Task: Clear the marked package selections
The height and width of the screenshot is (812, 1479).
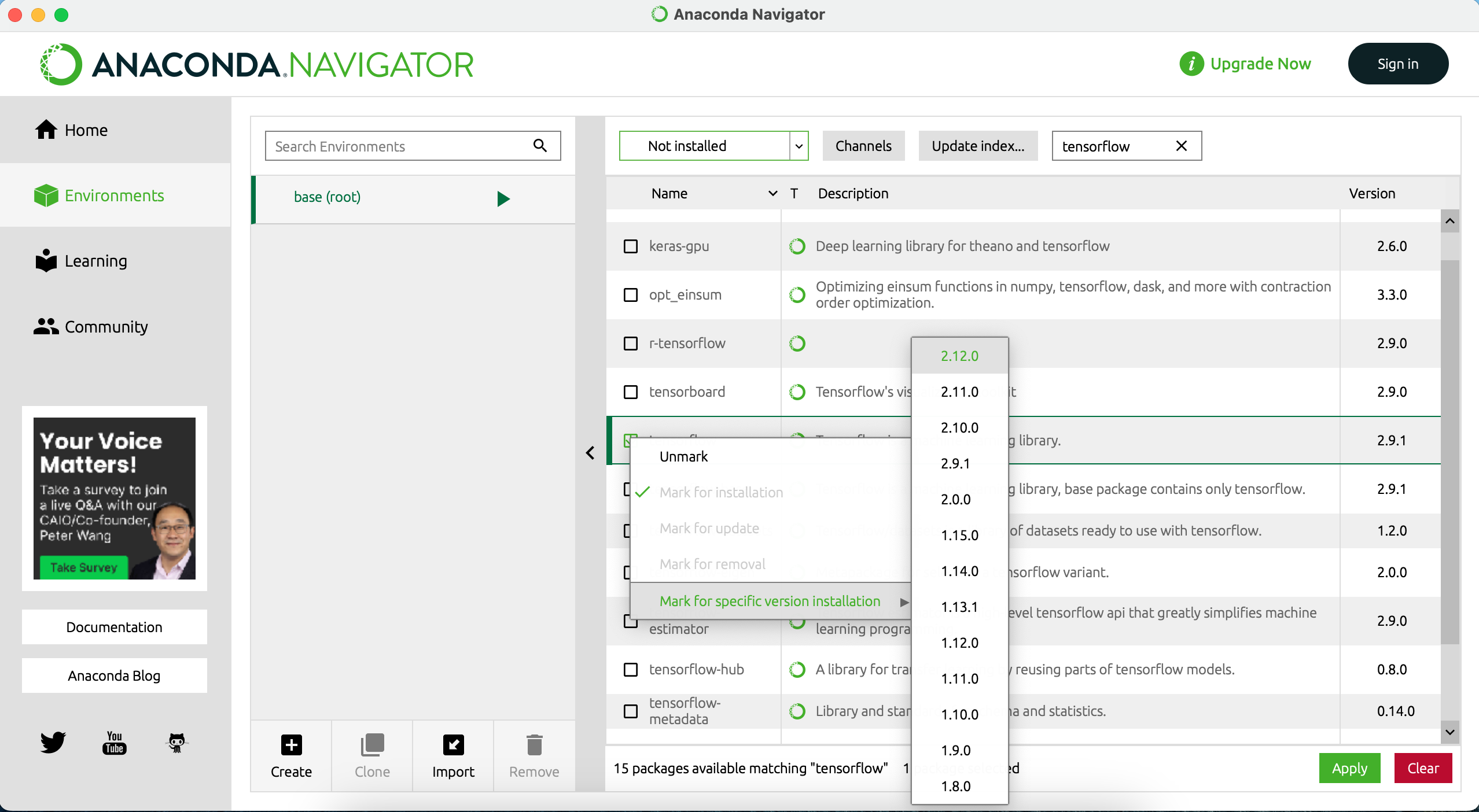Action: (x=1423, y=768)
